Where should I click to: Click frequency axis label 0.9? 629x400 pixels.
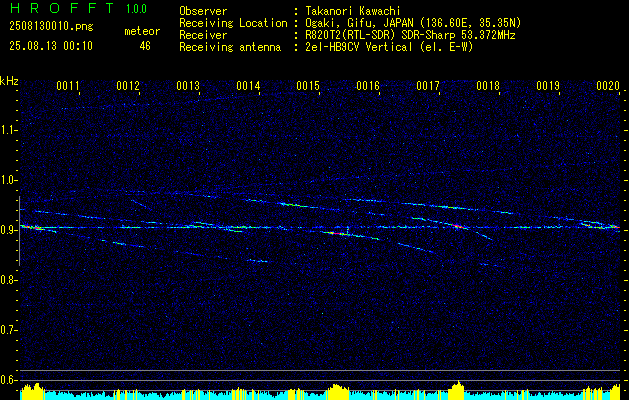pos(8,230)
